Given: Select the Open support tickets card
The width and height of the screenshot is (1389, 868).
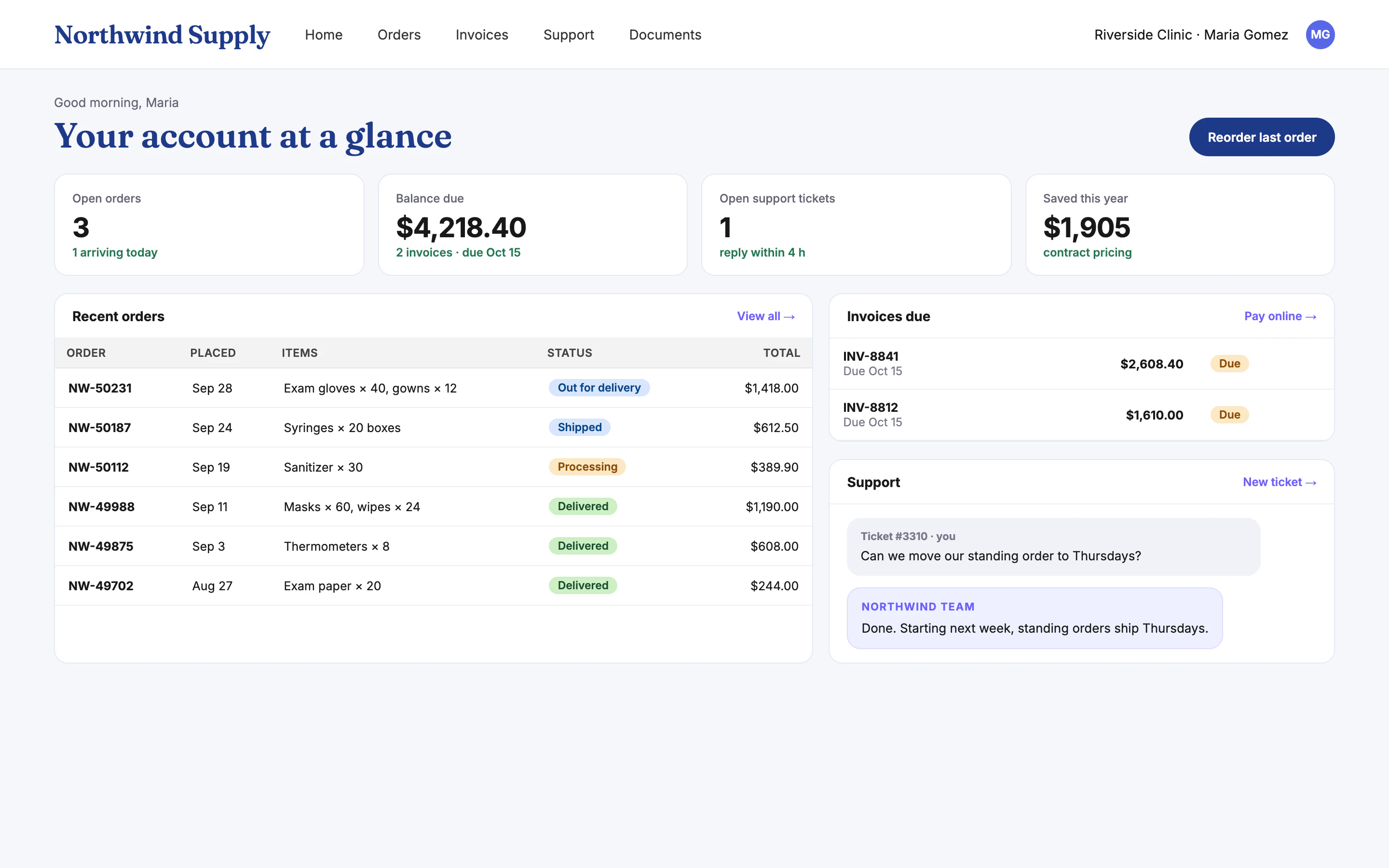Looking at the screenshot, I should pyautogui.click(x=856, y=224).
